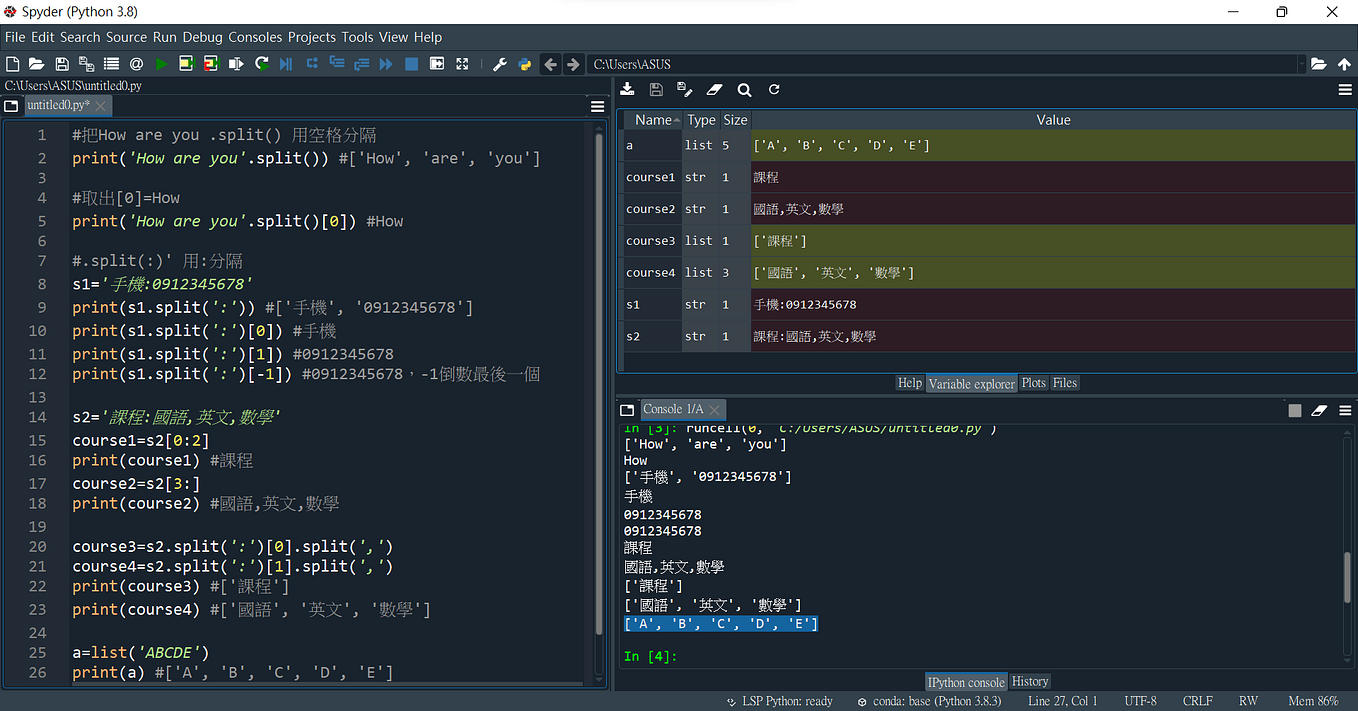1358x711 pixels.
Task: Open Spyder preferences with the wrench icon
Action: coord(500,63)
